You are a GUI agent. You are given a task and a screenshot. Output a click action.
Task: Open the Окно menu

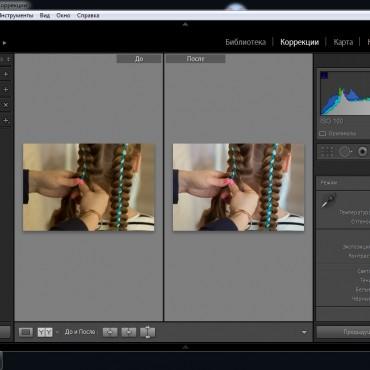63,15
